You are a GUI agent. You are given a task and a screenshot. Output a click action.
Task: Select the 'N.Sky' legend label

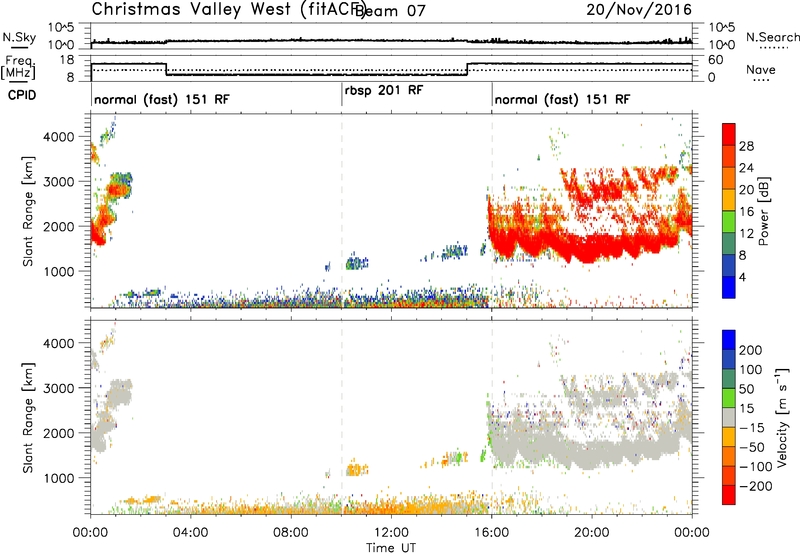pyautogui.click(x=19, y=37)
